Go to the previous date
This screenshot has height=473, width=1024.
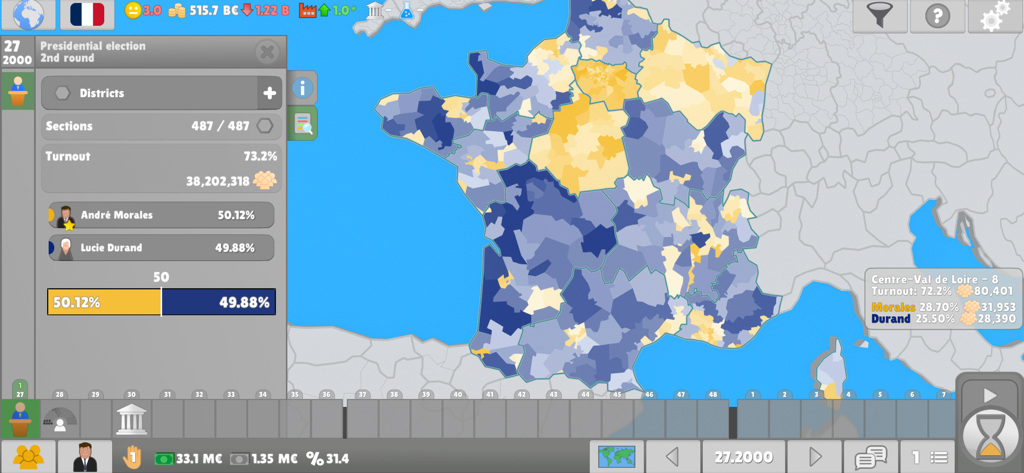click(x=673, y=457)
